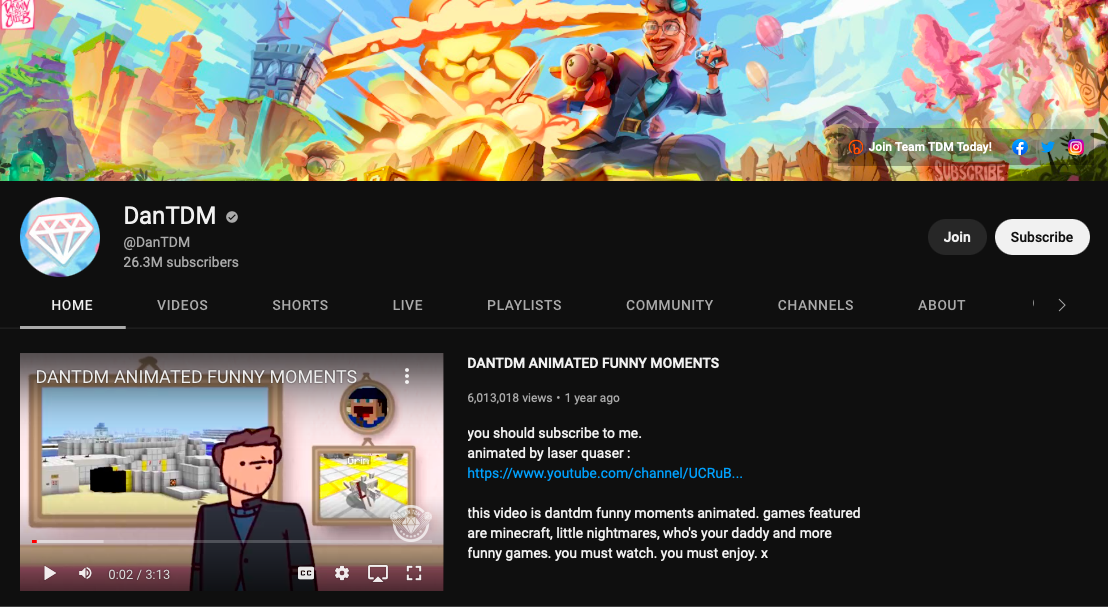Click the channel banner artwork

point(554,90)
